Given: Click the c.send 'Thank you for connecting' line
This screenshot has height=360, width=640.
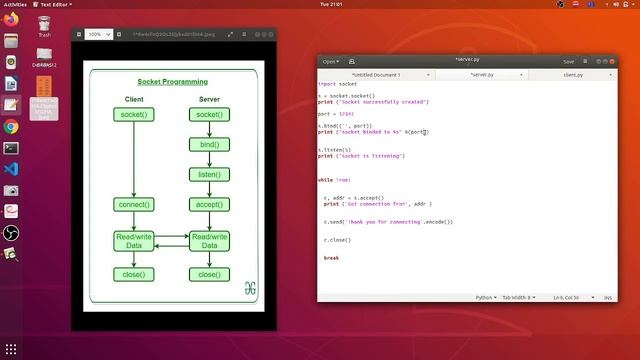Looking at the screenshot, I should pyautogui.click(x=389, y=222).
